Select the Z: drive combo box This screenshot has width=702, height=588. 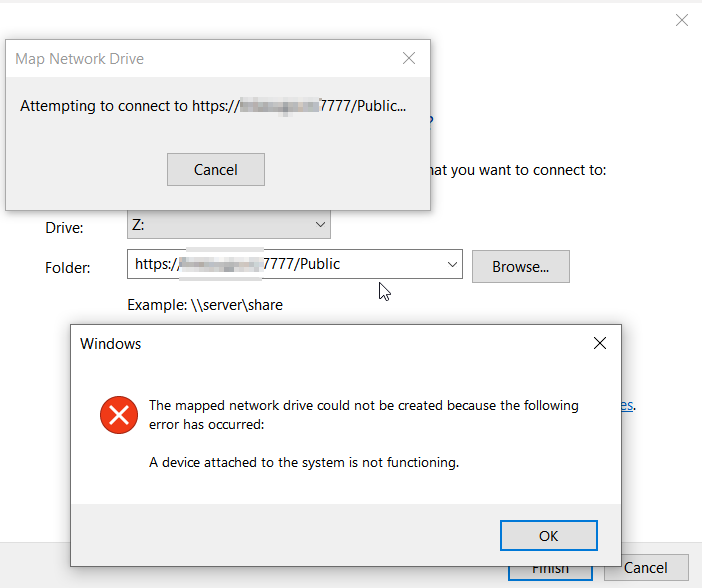click(229, 224)
